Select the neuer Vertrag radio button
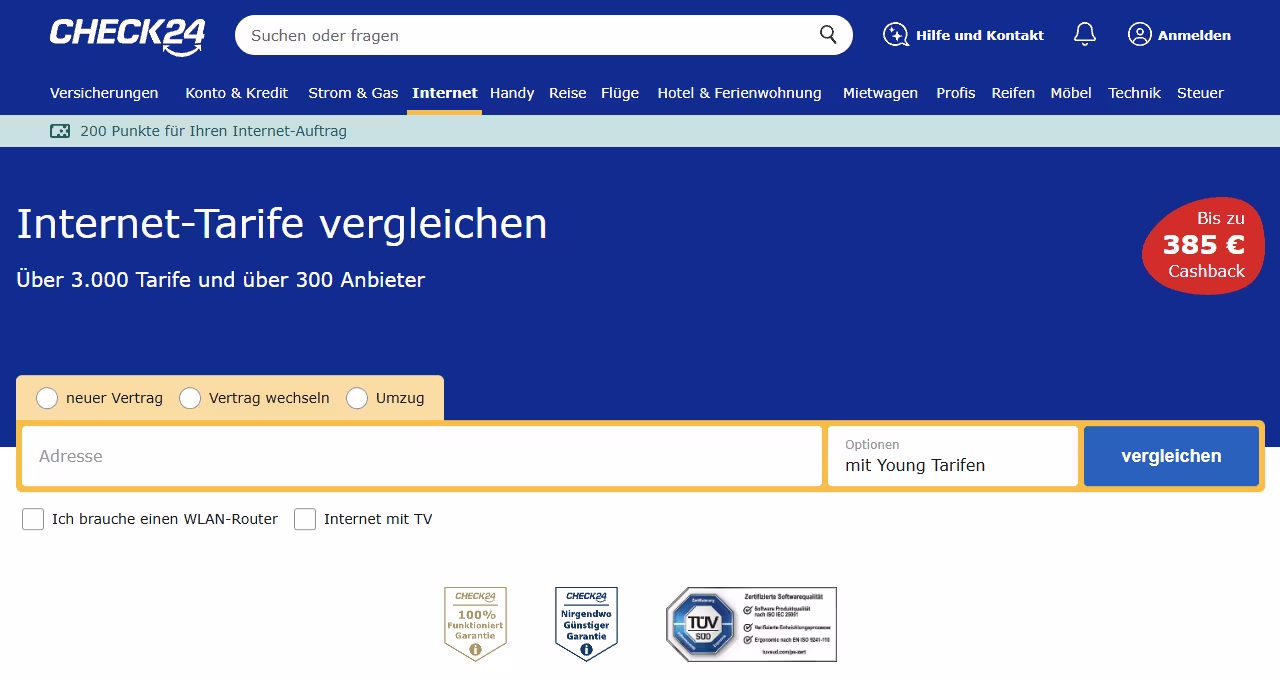The height and width of the screenshot is (680, 1280). point(47,398)
